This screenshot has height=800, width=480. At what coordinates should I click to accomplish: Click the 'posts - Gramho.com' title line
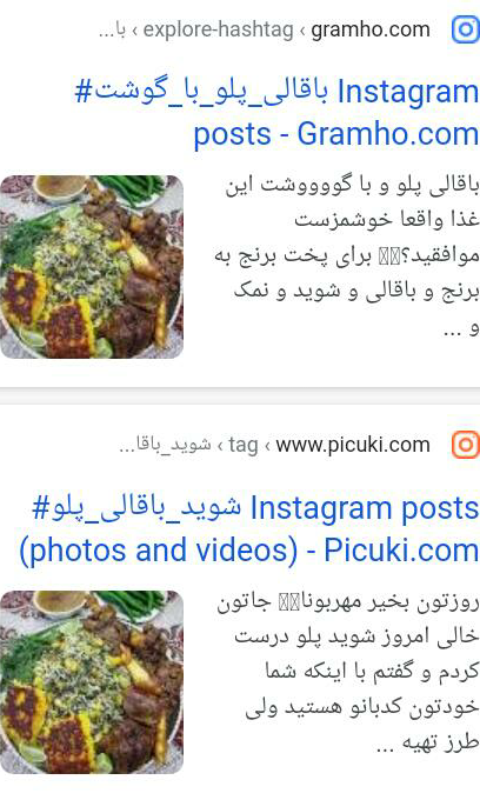(x=336, y=134)
